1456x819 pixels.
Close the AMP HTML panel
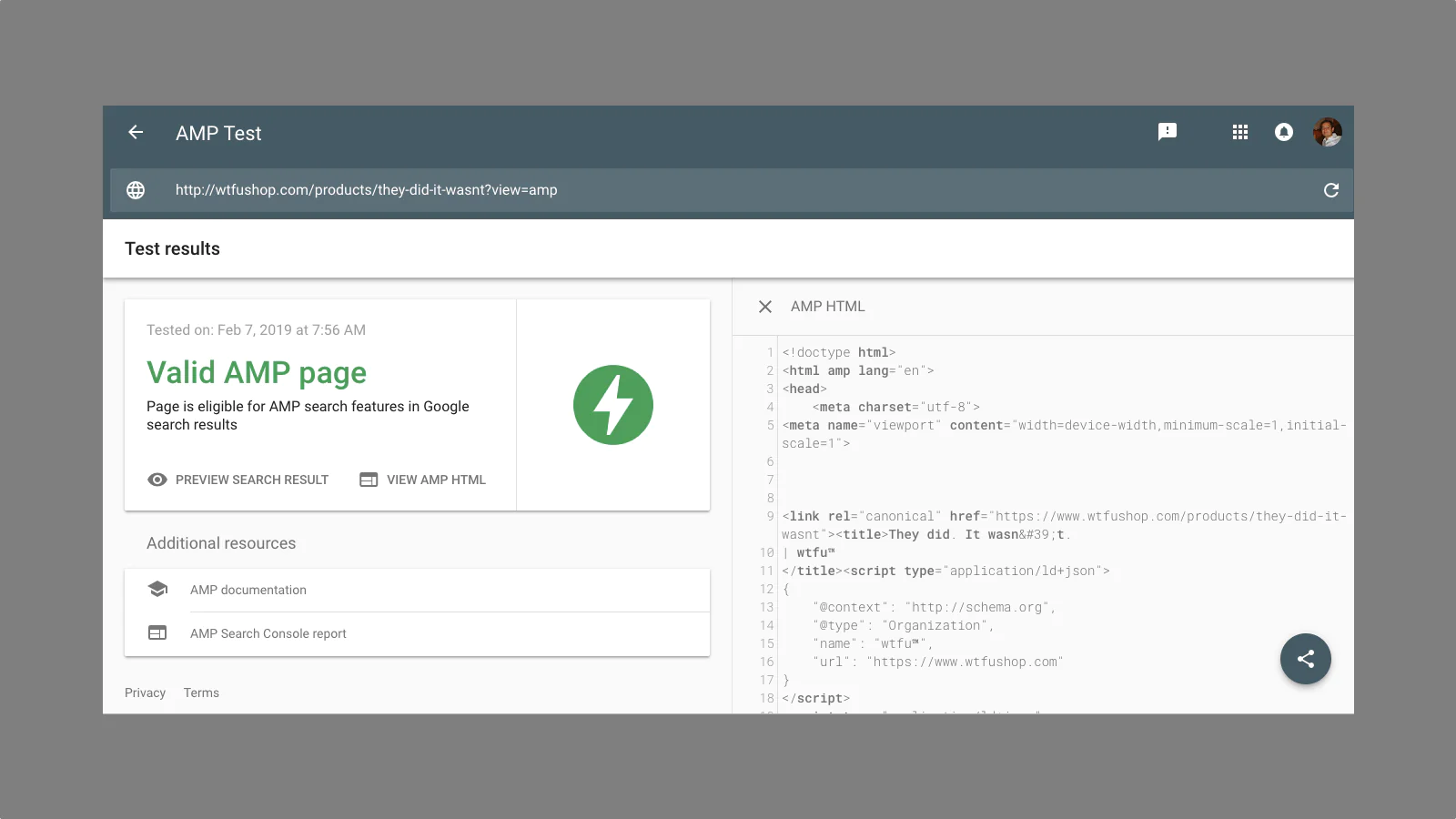(x=765, y=307)
